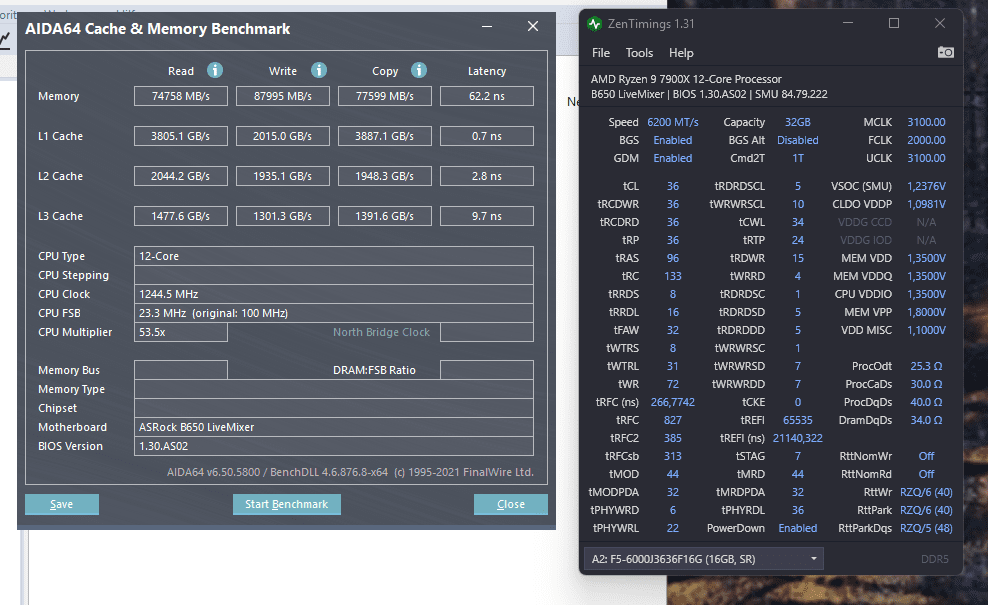This screenshot has height=605, width=988.
Task: Click the empty CPU Stepping field
Action: [x=334, y=275]
